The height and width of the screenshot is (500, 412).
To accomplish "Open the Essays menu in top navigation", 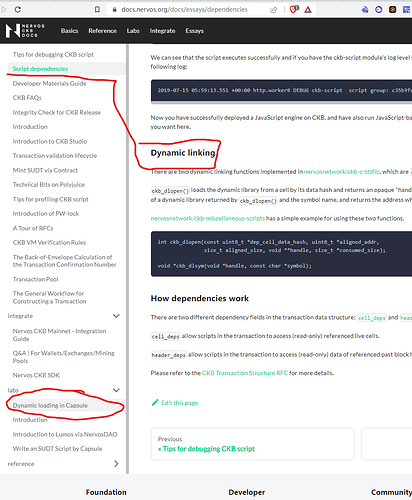I will [x=194, y=31].
